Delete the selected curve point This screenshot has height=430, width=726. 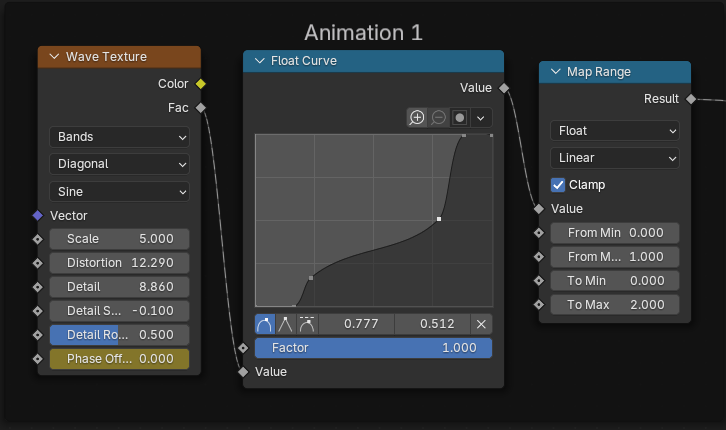click(481, 324)
